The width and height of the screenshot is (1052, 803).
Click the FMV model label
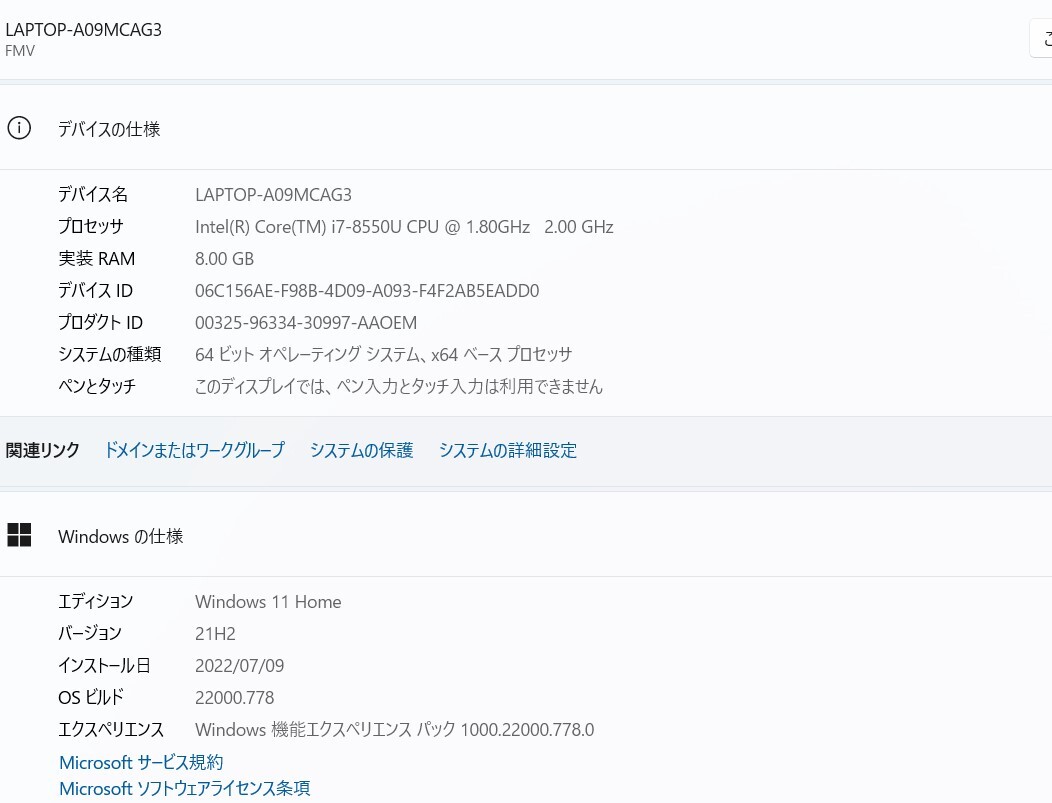pos(20,51)
